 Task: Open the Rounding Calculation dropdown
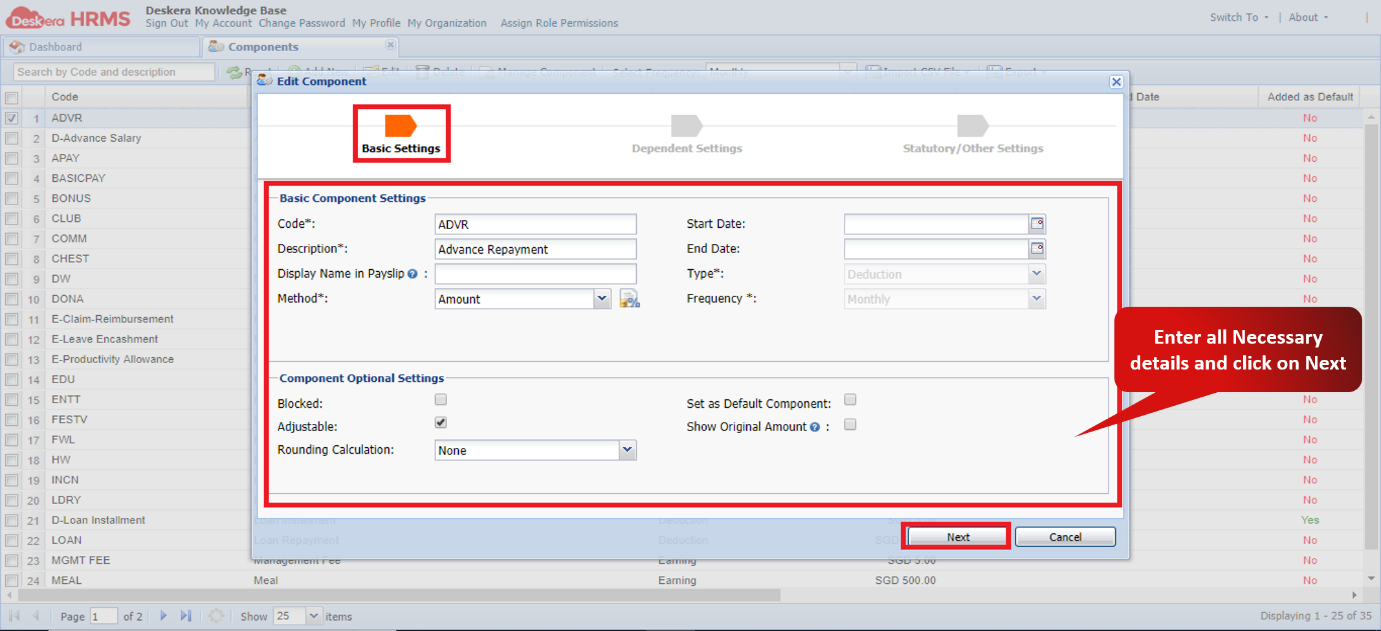627,450
